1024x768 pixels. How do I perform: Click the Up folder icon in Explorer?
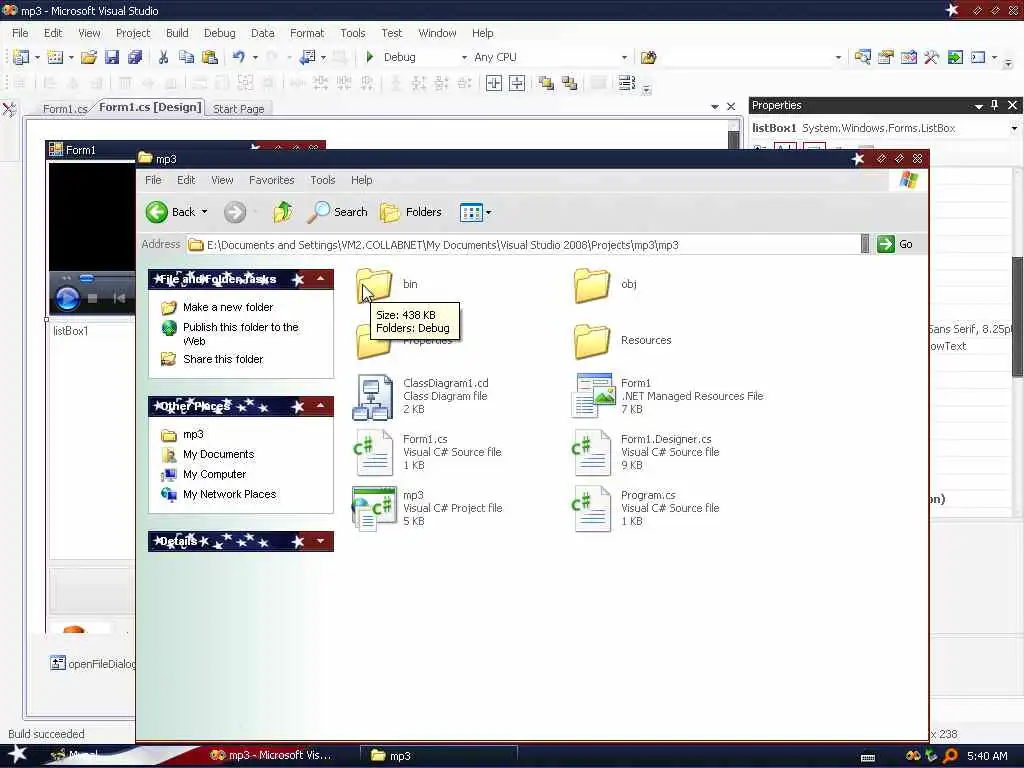click(283, 212)
